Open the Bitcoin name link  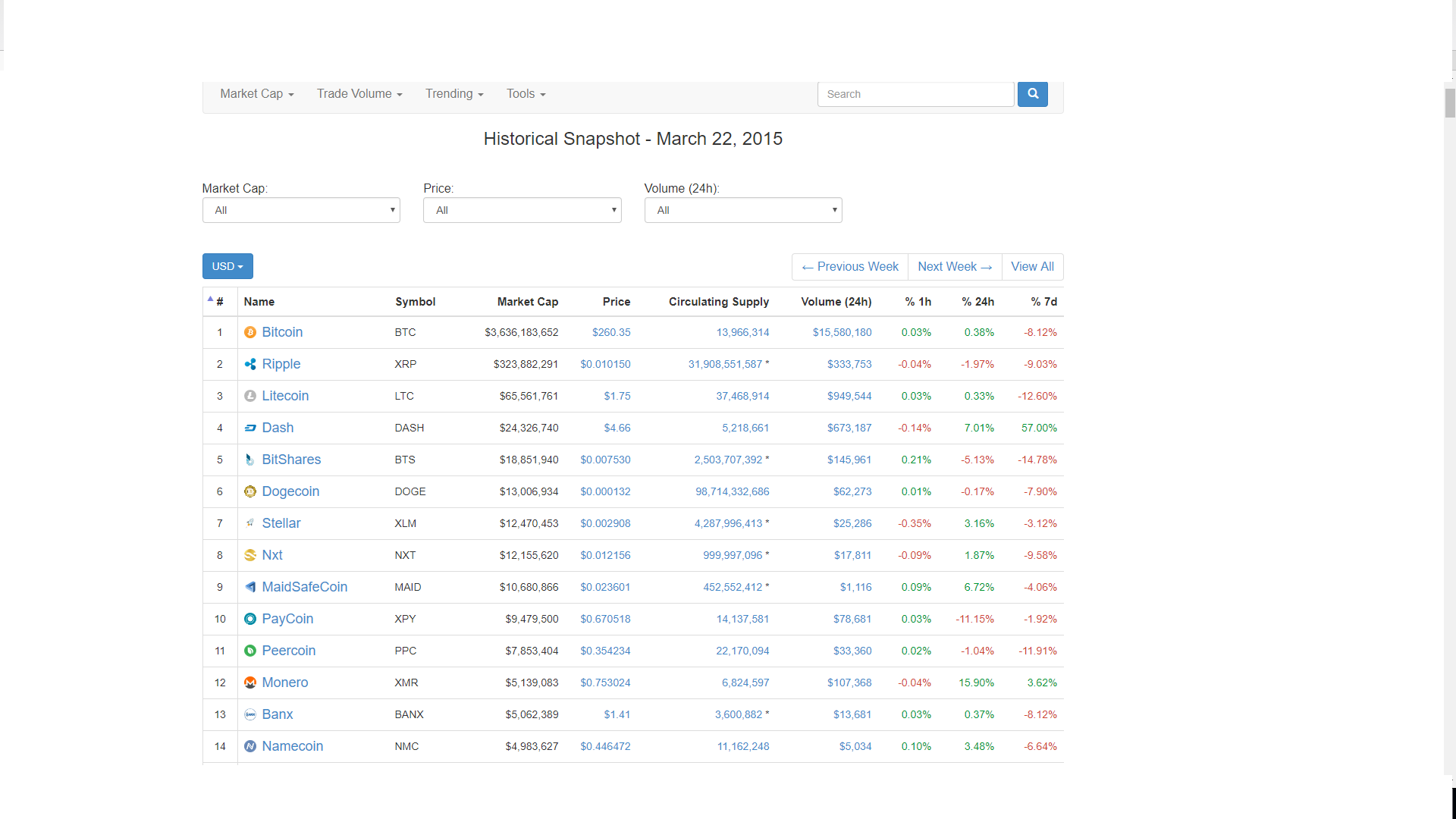click(x=282, y=332)
